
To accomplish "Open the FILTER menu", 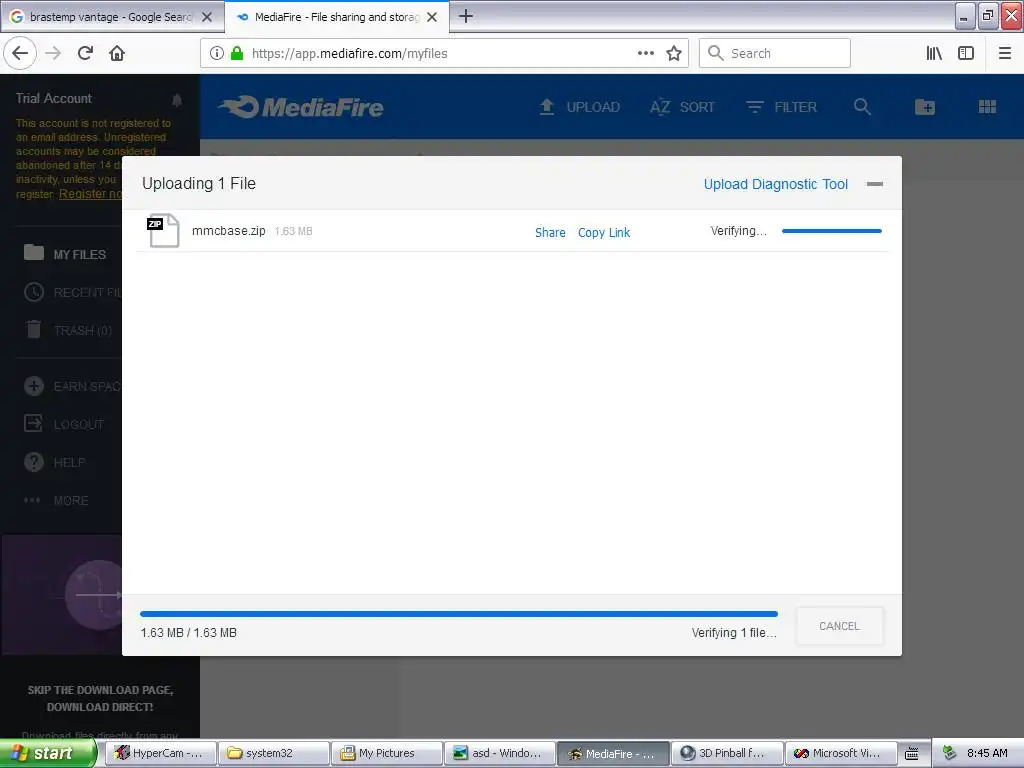I will 781,106.
